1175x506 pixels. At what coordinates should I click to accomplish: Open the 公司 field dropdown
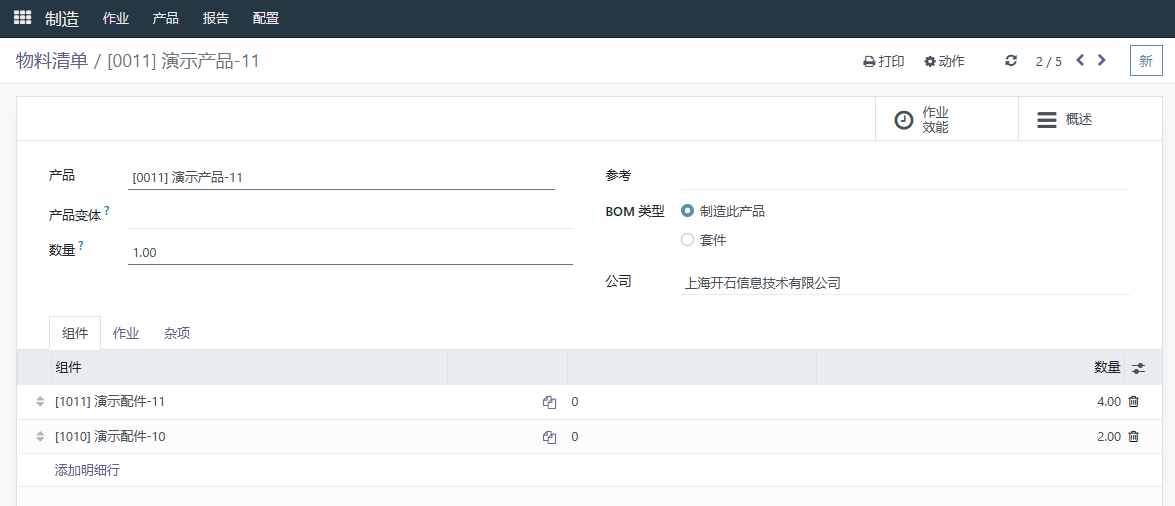904,283
